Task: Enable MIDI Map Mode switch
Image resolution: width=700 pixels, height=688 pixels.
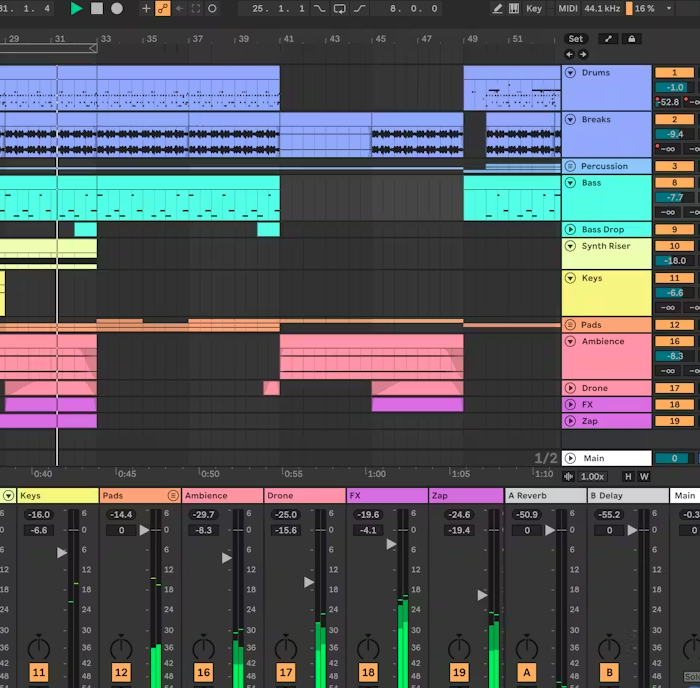Action: (x=568, y=8)
